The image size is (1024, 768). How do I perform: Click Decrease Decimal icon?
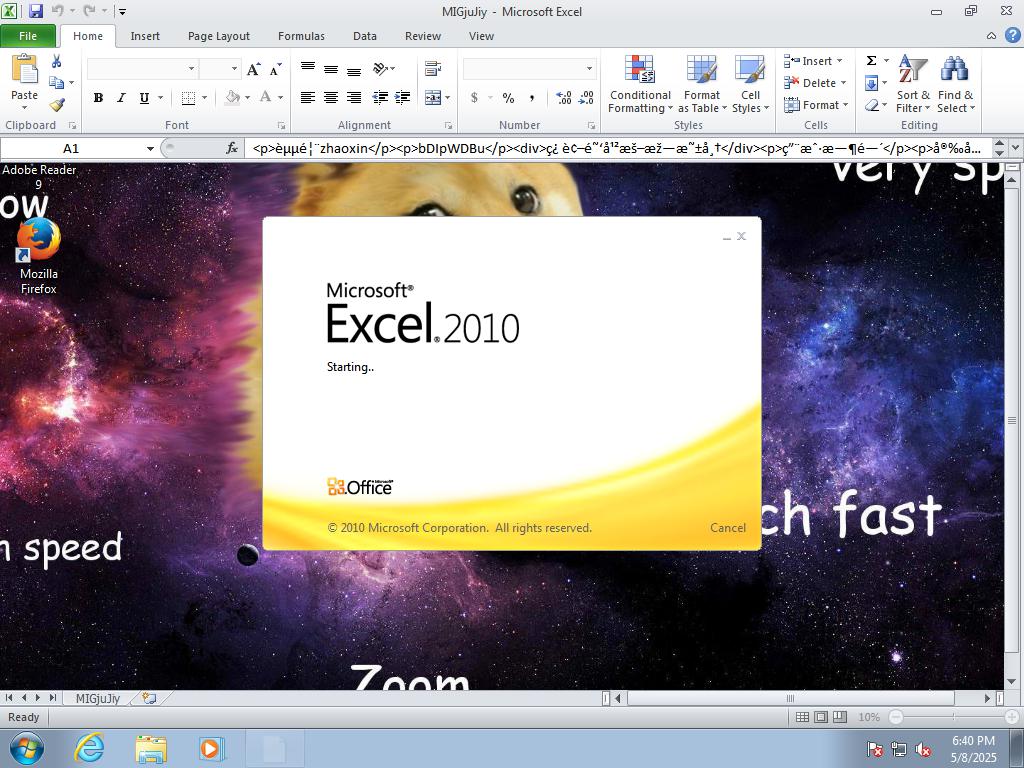pos(586,98)
